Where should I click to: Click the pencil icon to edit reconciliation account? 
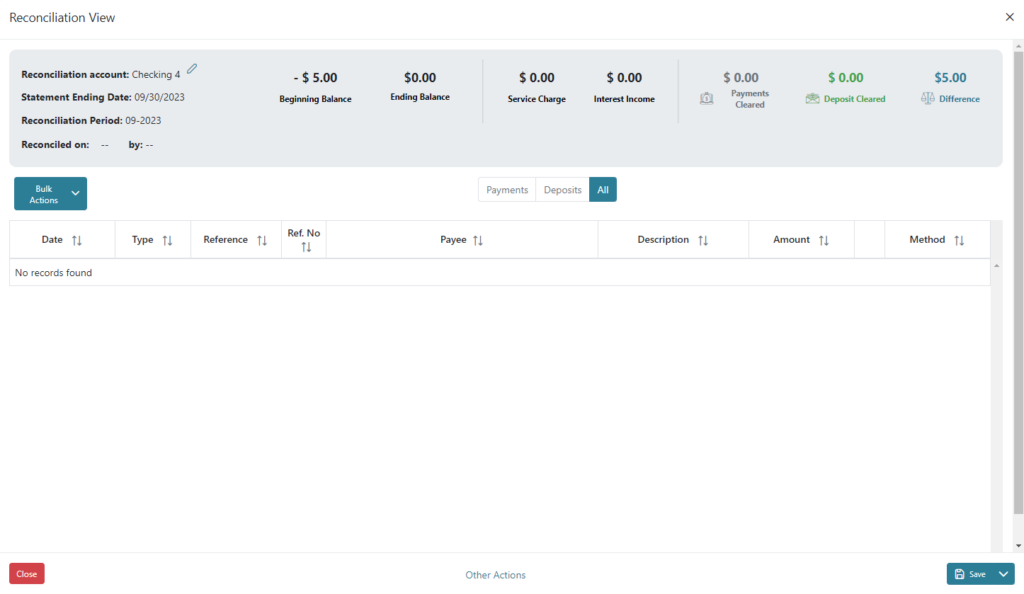pyautogui.click(x=190, y=68)
